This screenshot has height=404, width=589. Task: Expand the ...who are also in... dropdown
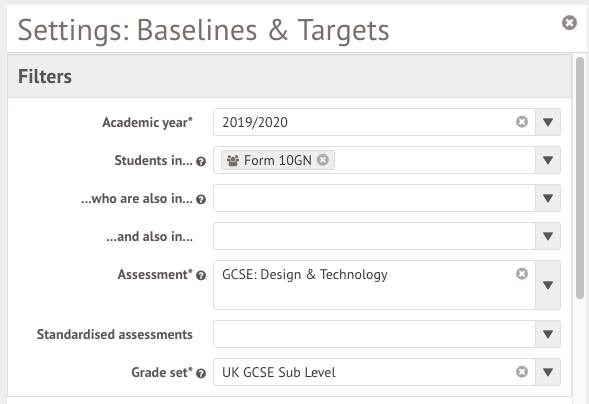tap(548, 198)
